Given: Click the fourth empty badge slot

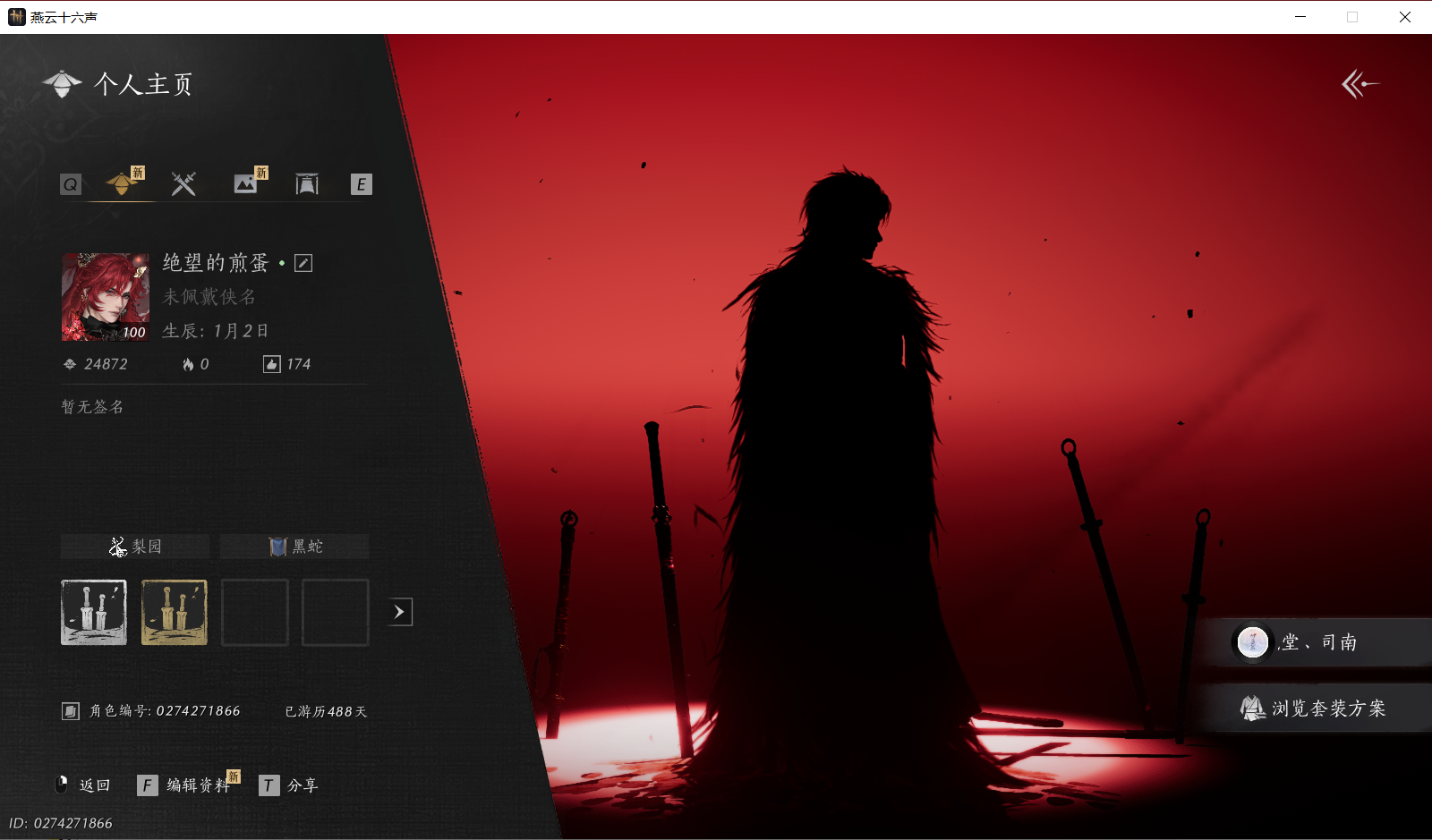Looking at the screenshot, I should [336, 613].
